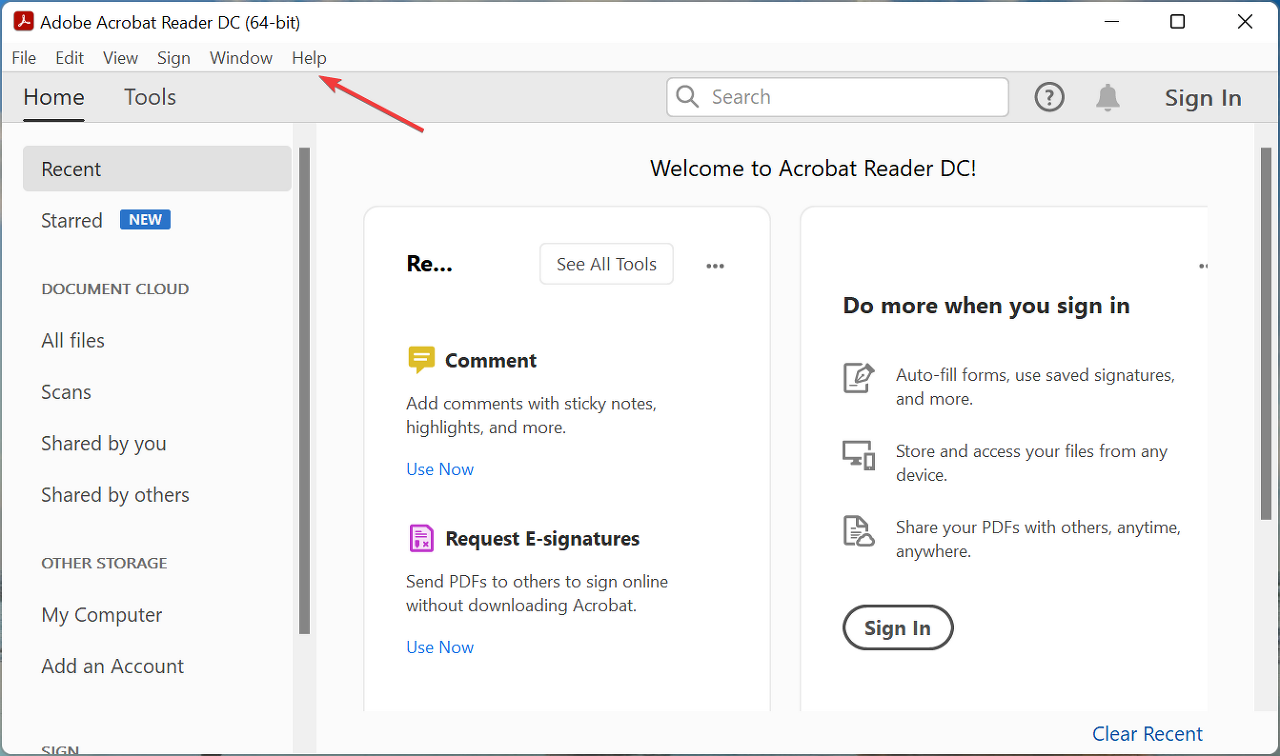The image size is (1280, 756).
Task: Click the Welcome to Acrobat Reader DC heading
Action: (813, 168)
